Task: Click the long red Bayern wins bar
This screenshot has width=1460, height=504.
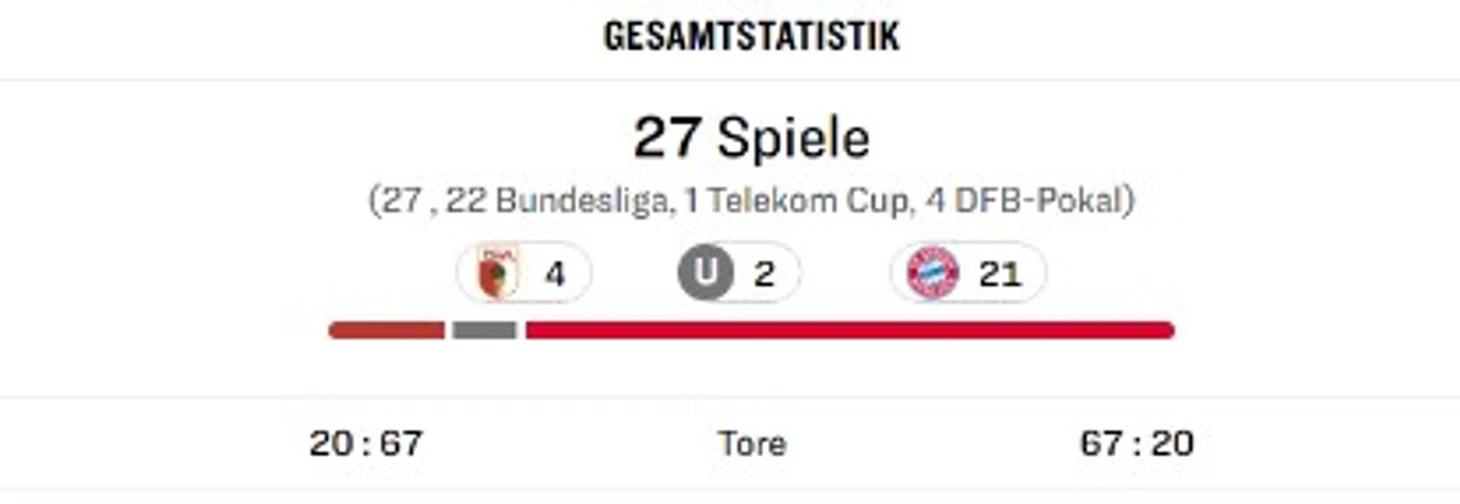Action: point(849,330)
